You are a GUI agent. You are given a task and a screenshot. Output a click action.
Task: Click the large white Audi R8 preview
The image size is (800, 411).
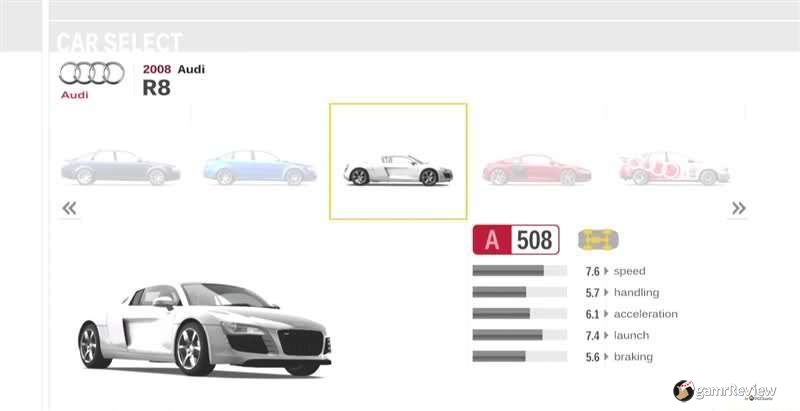[204, 329]
